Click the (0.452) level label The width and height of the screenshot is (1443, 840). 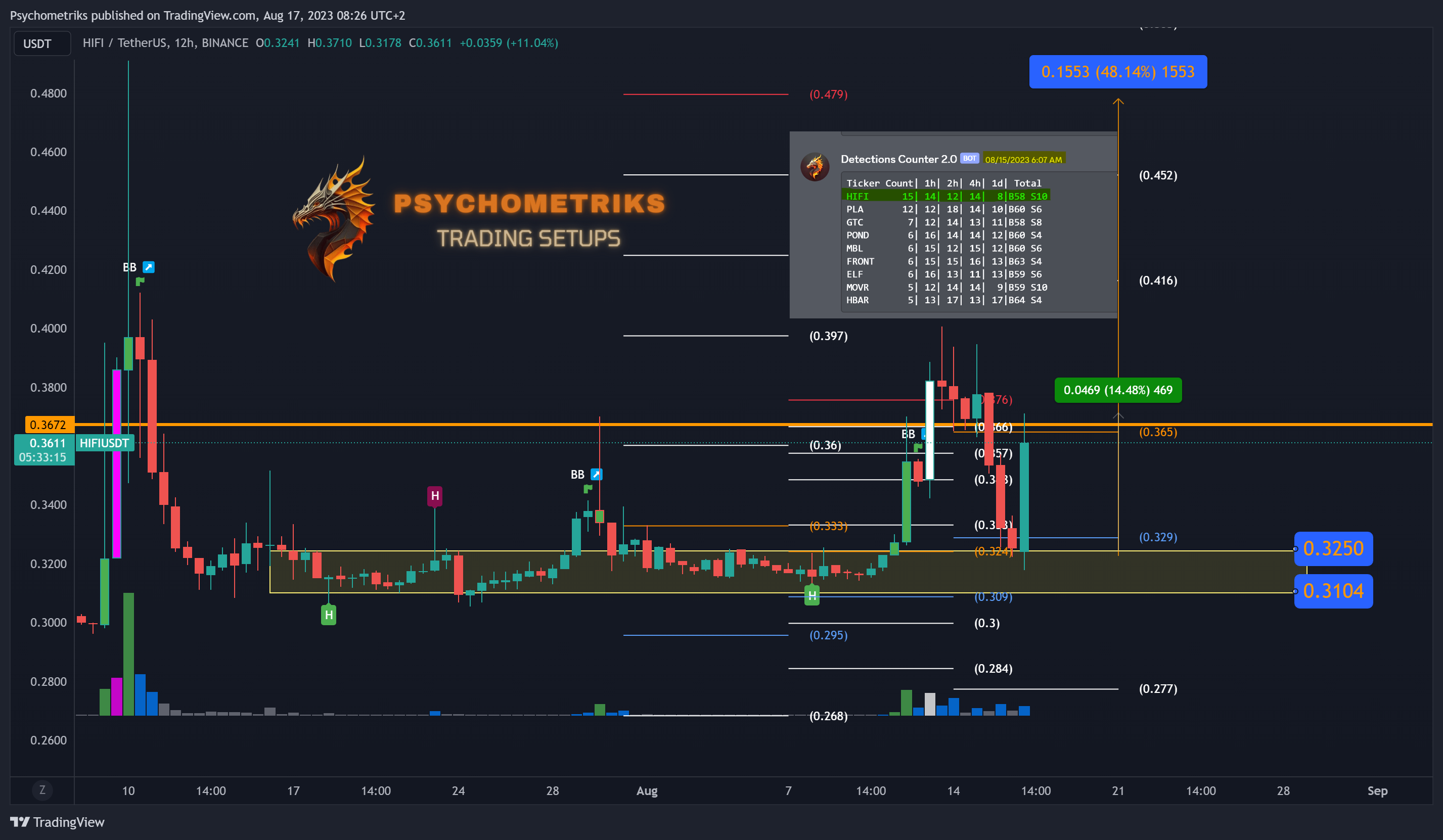click(x=1158, y=175)
